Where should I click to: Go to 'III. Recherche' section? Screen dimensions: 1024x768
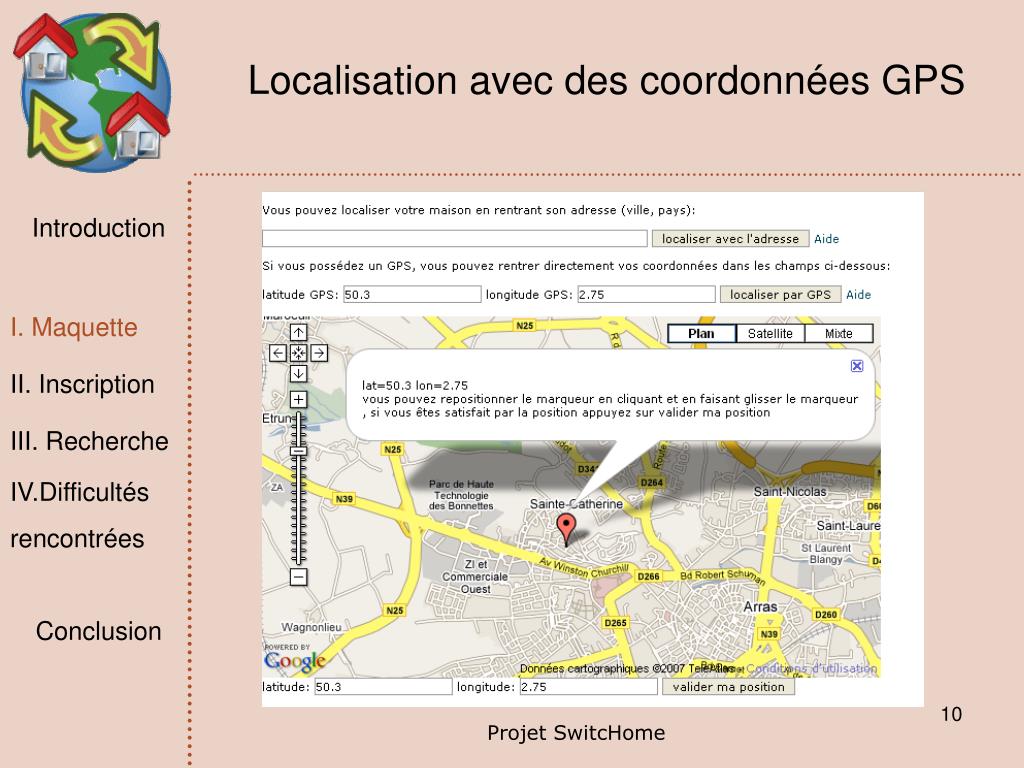coord(89,441)
